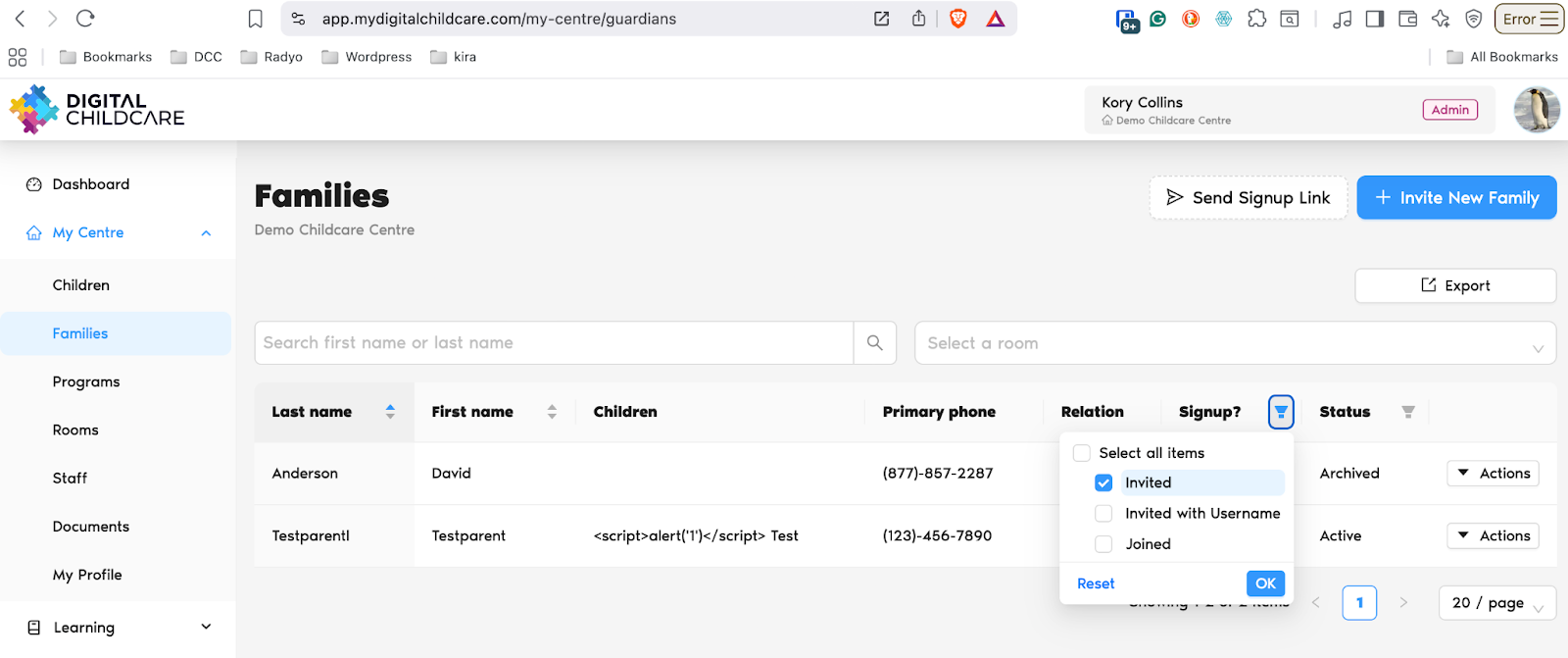
Task: Click the Grammarly extension icon
Action: click(1158, 19)
